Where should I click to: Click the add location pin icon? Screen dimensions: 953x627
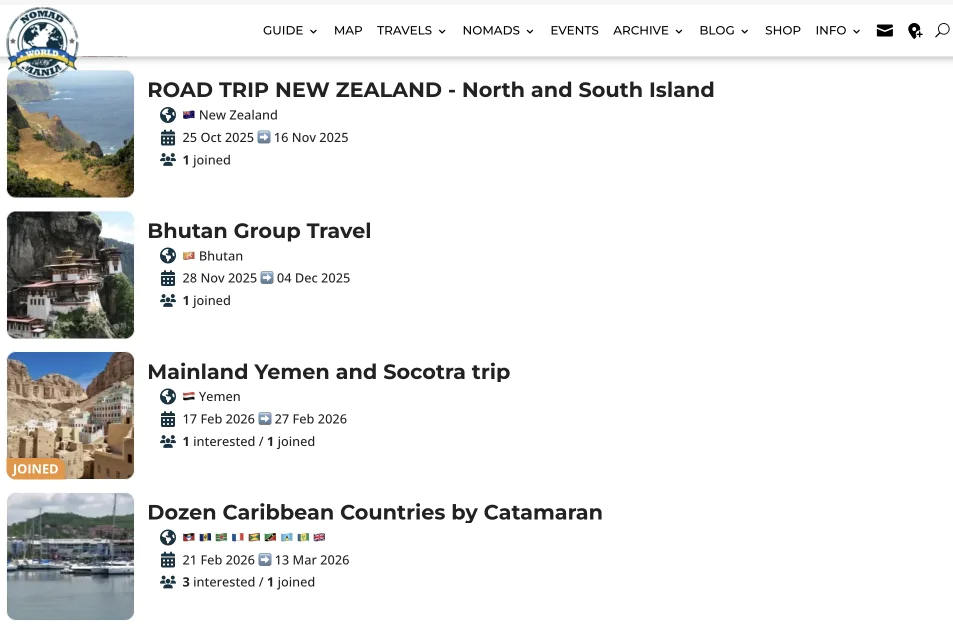pos(915,31)
